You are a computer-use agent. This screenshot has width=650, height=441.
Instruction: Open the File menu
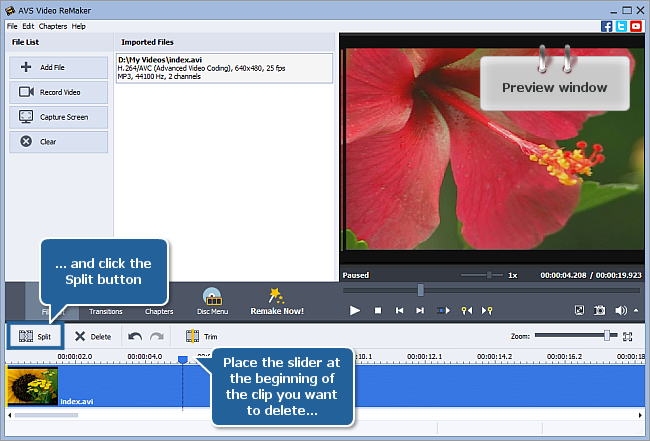coord(12,26)
